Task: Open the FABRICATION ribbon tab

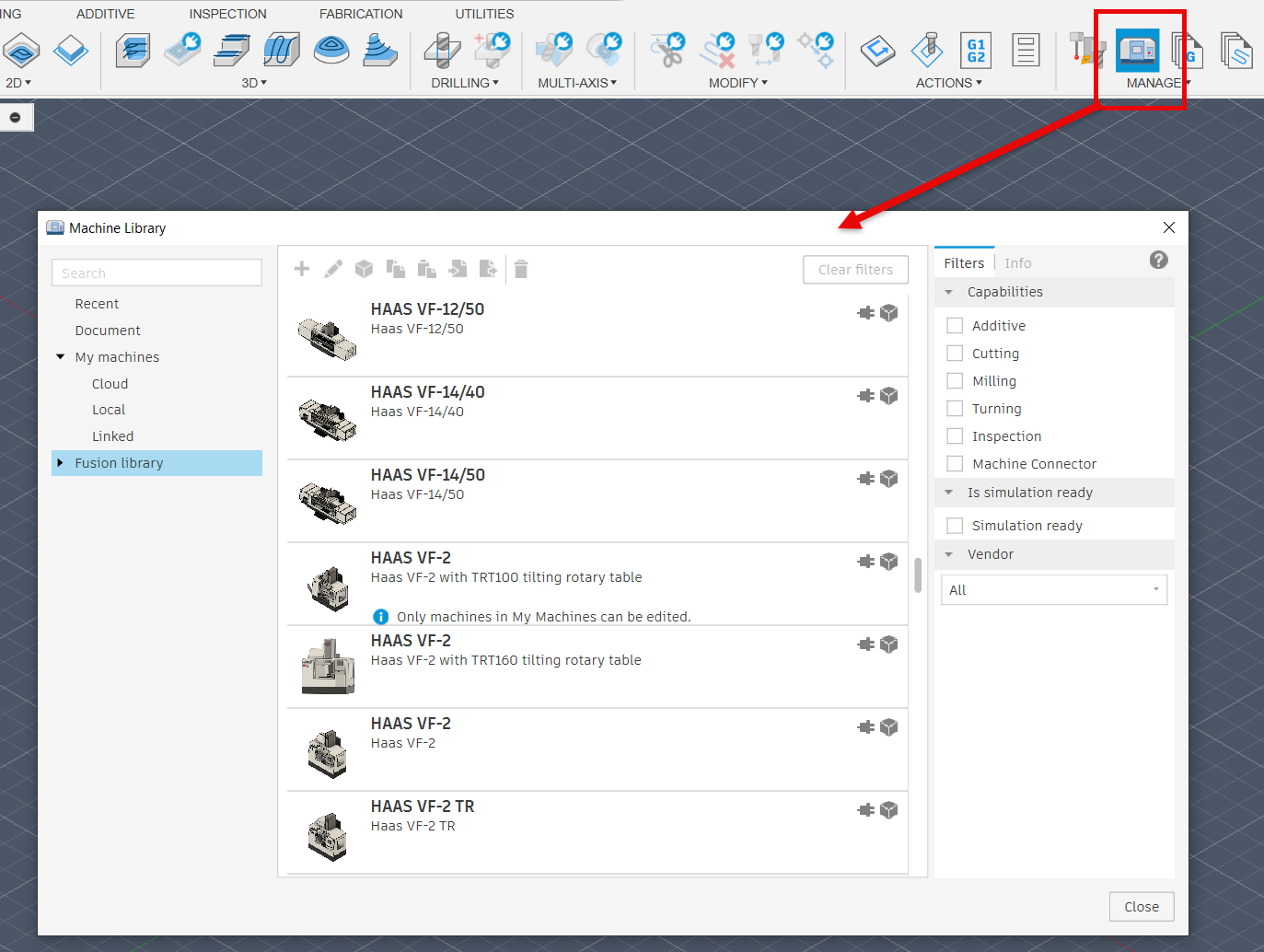Action: pyautogui.click(x=360, y=13)
